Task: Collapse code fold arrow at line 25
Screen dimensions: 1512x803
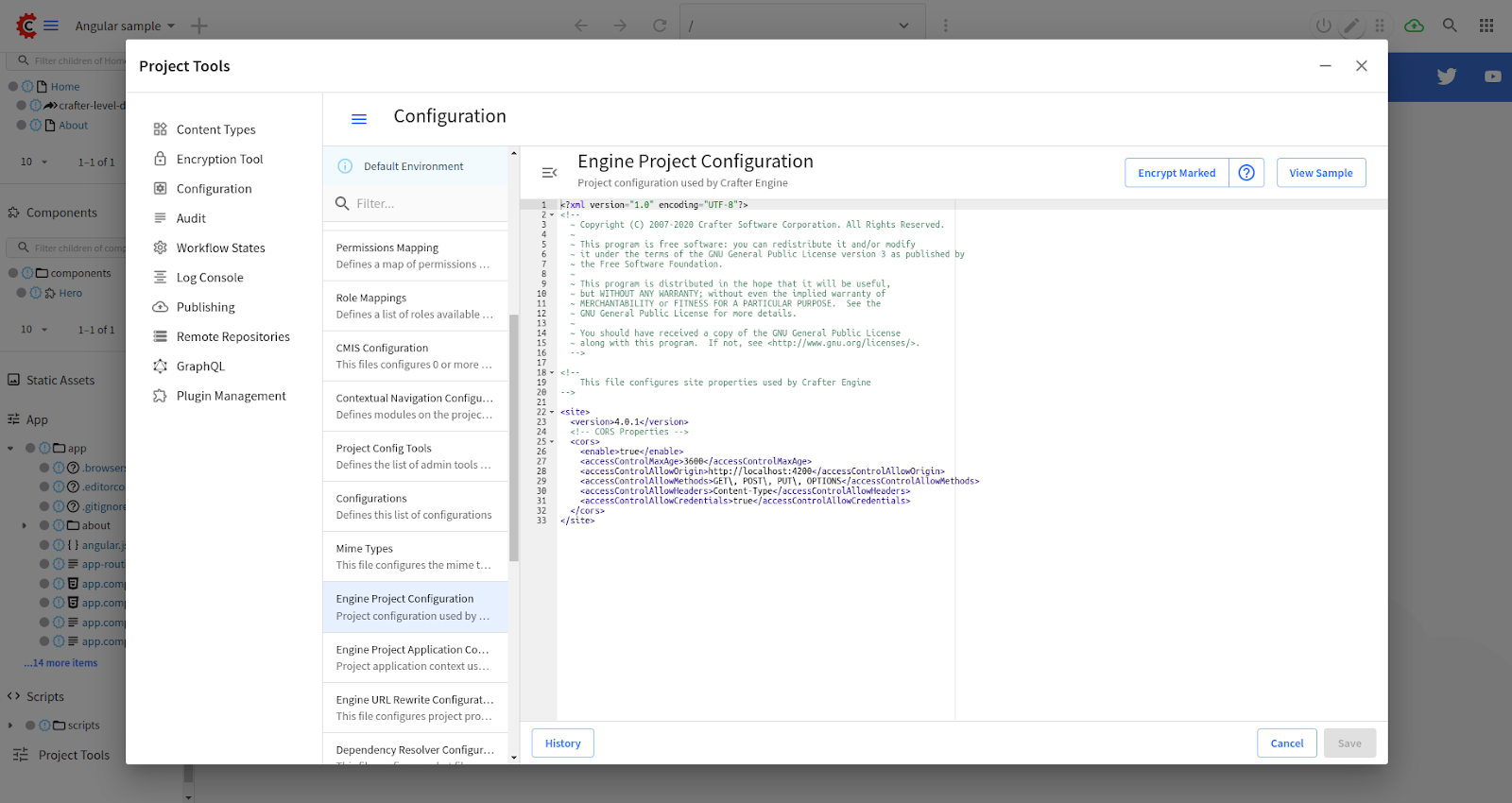Action: 552,441
